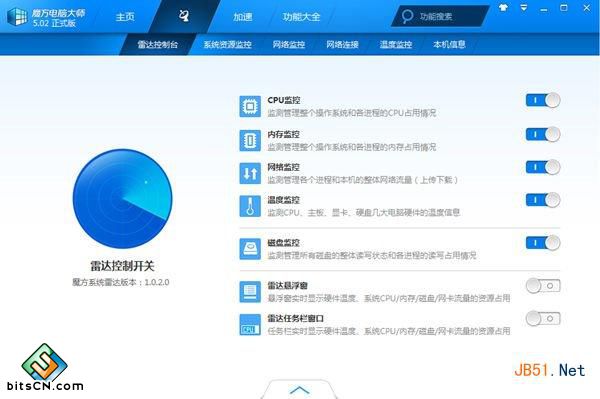Click the 5.02 正式版 version text

pyautogui.click(x=54, y=23)
